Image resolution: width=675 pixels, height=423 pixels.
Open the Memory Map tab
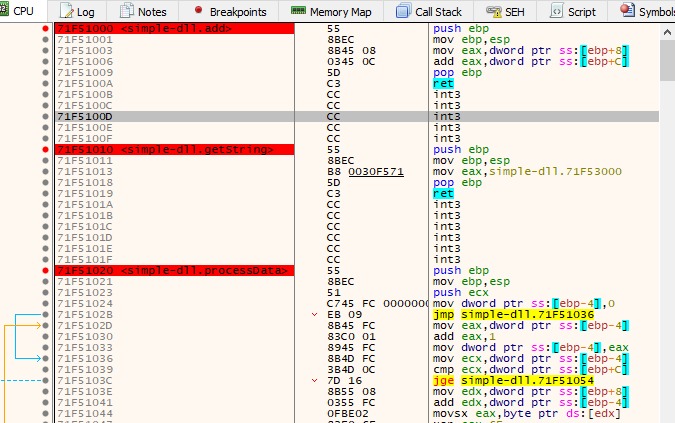point(331,11)
